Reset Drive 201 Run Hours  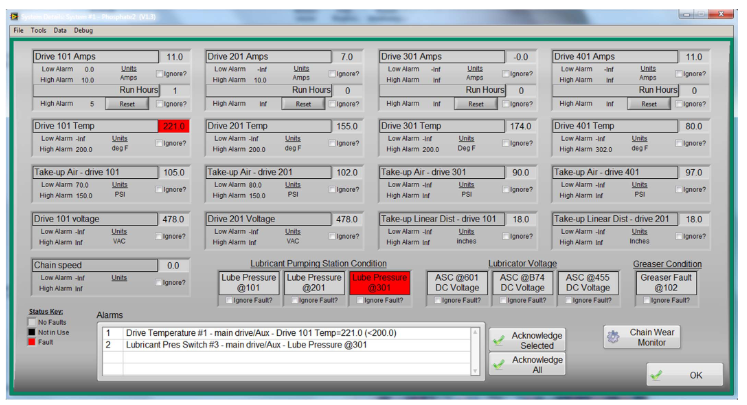click(303, 104)
